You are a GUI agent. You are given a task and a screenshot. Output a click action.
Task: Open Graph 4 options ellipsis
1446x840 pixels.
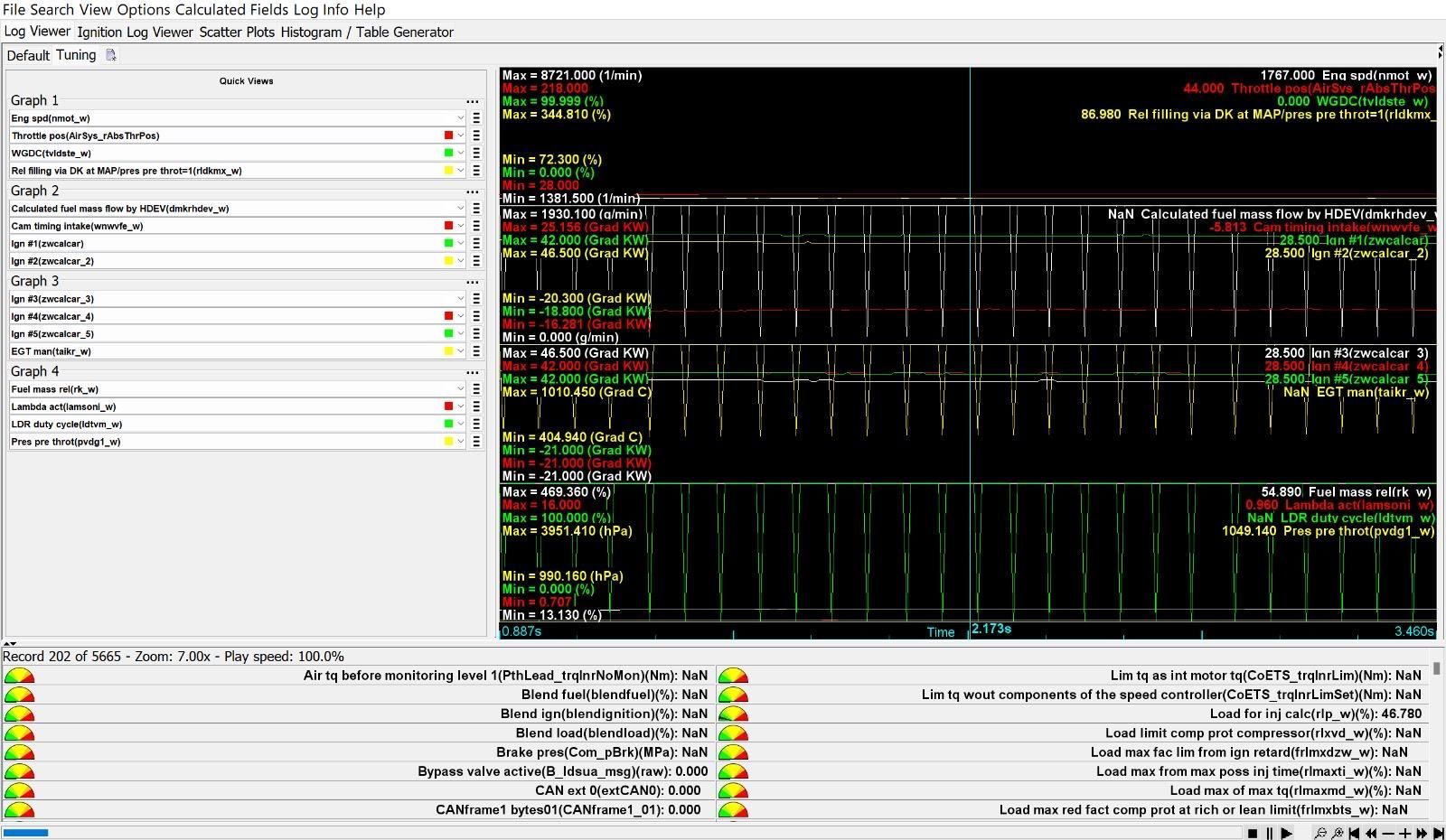pyautogui.click(x=472, y=373)
